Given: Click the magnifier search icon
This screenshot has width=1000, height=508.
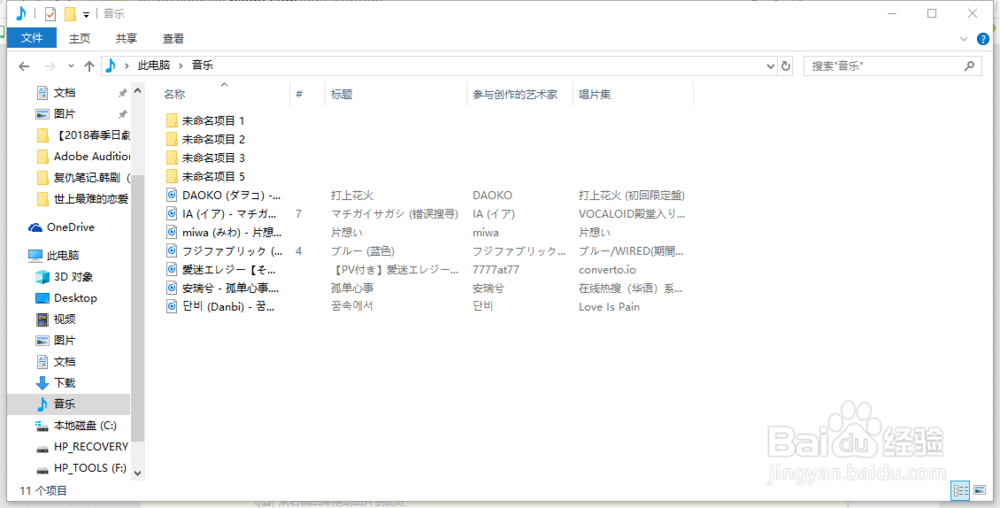Looking at the screenshot, I should click(969, 65).
